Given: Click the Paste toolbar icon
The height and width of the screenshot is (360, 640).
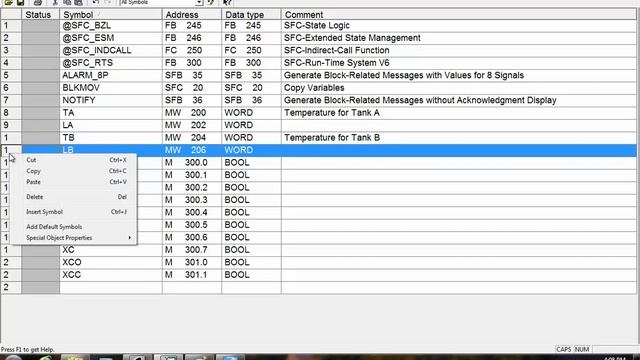Looking at the screenshot, I should (x=79, y=2).
